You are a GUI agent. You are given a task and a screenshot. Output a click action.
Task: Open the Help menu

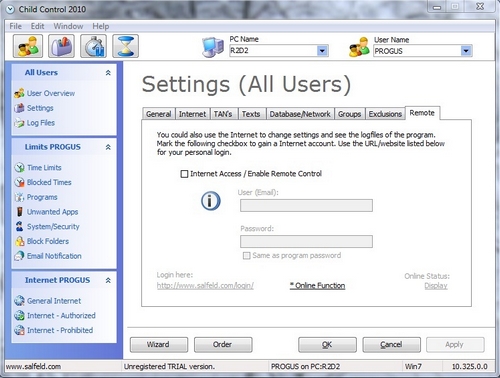click(x=101, y=26)
